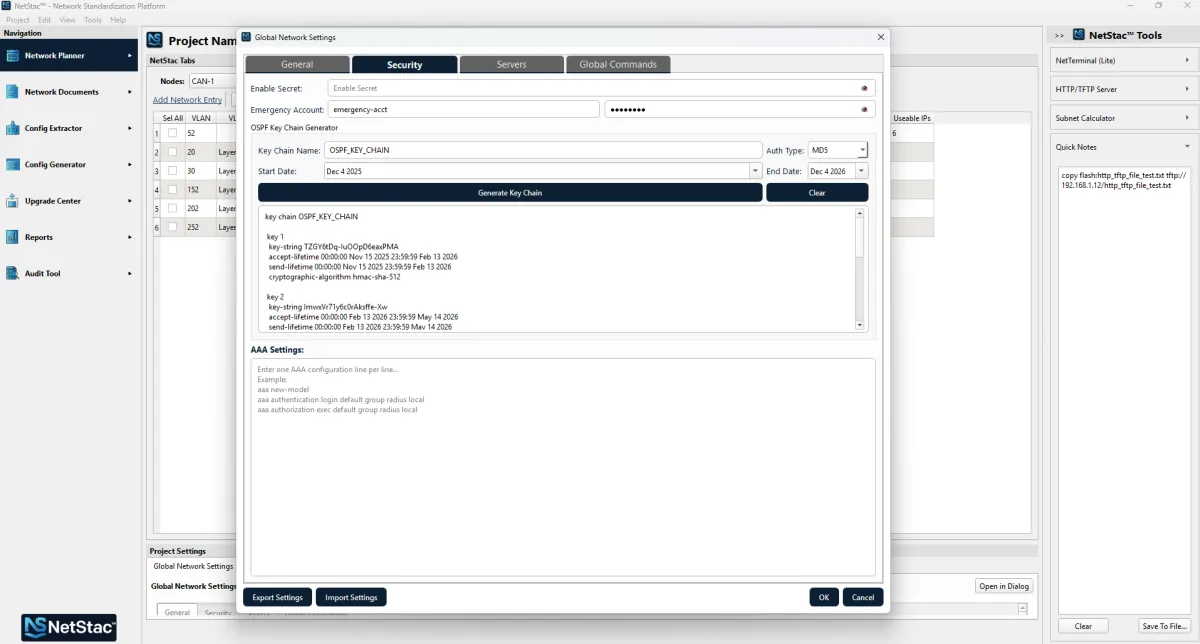Image resolution: width=1200 pixels, height=644 pixels.
Task: Collapse the tools panel with the >> arrows
Action: tap(1060, 35)
